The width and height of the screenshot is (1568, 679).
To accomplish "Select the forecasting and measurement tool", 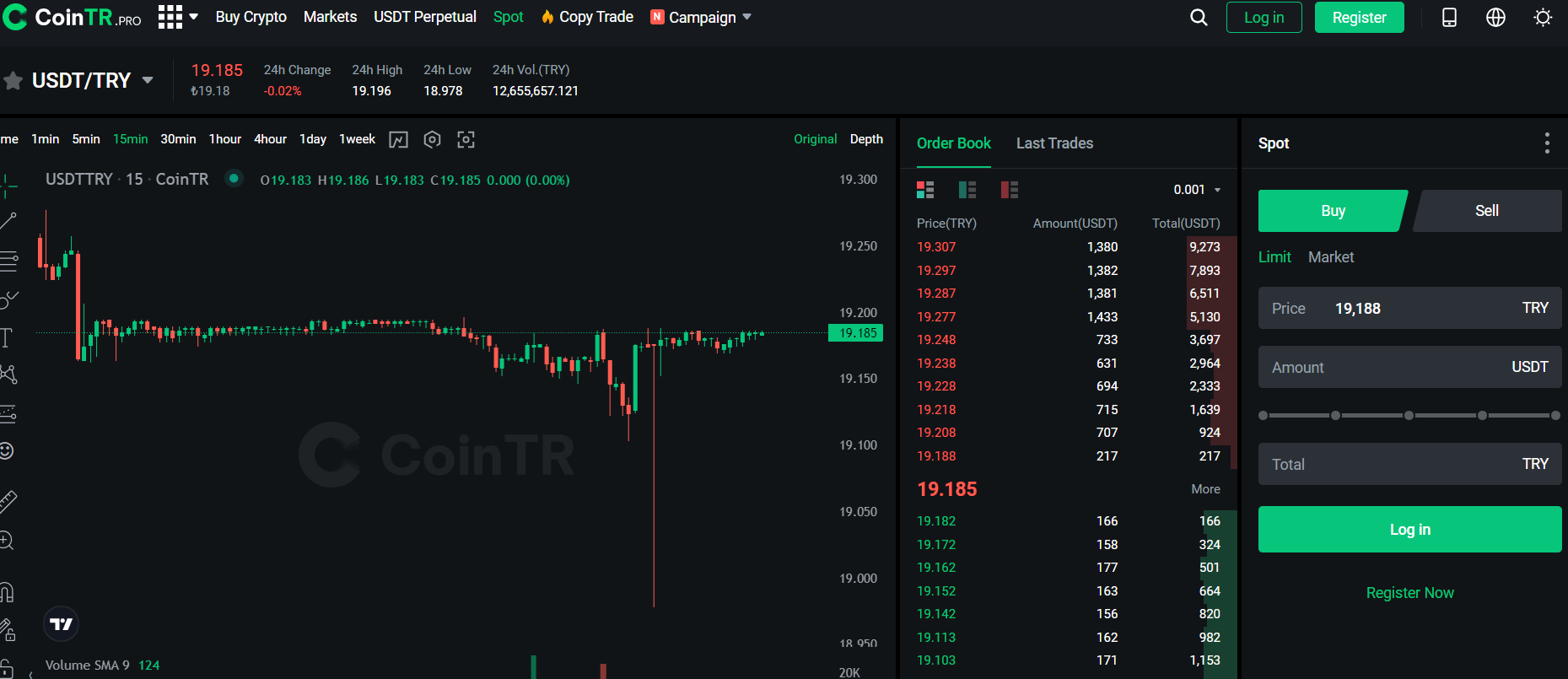I will click(x=8, y=413).
